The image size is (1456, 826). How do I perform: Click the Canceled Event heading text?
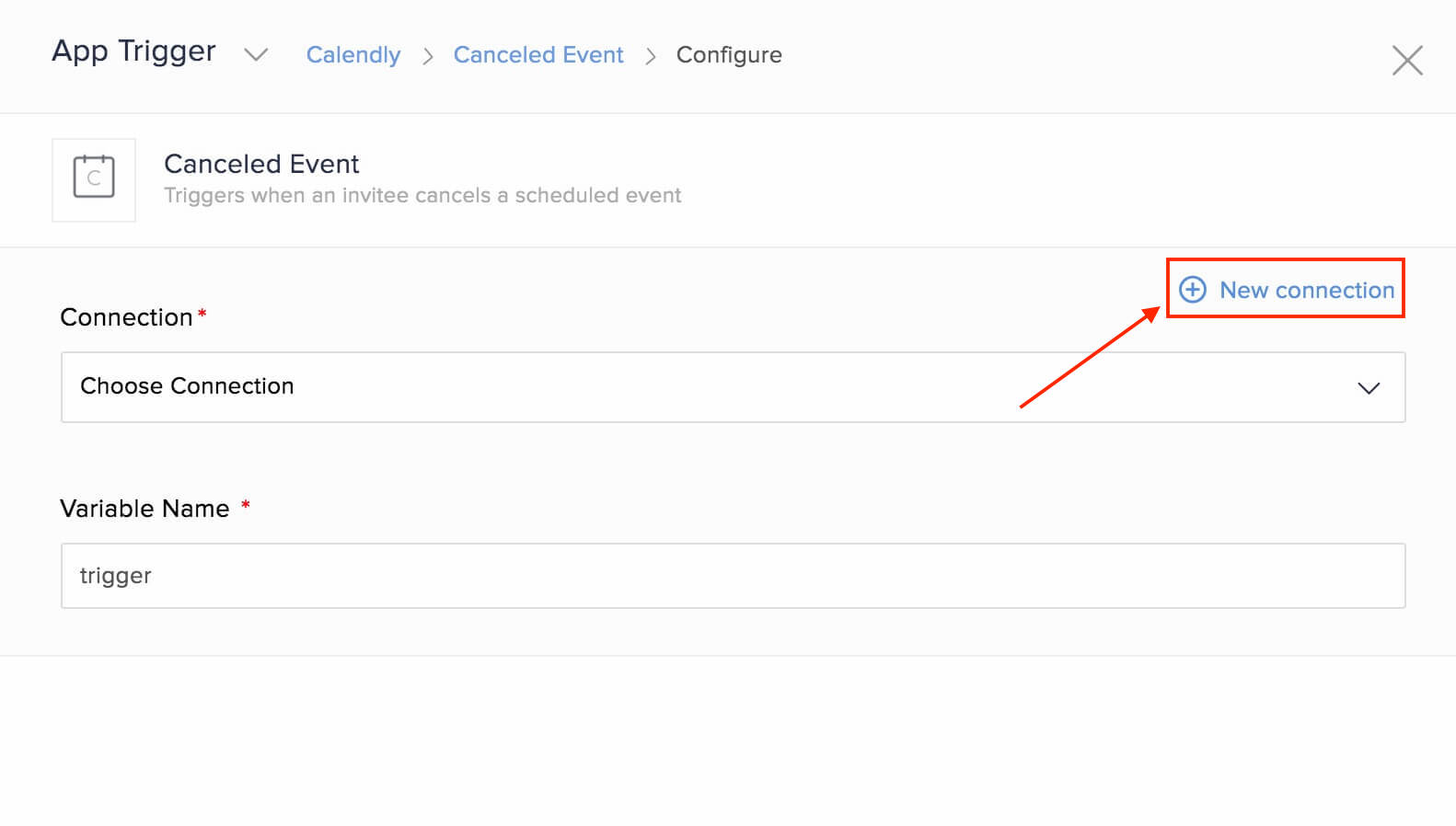261,164
